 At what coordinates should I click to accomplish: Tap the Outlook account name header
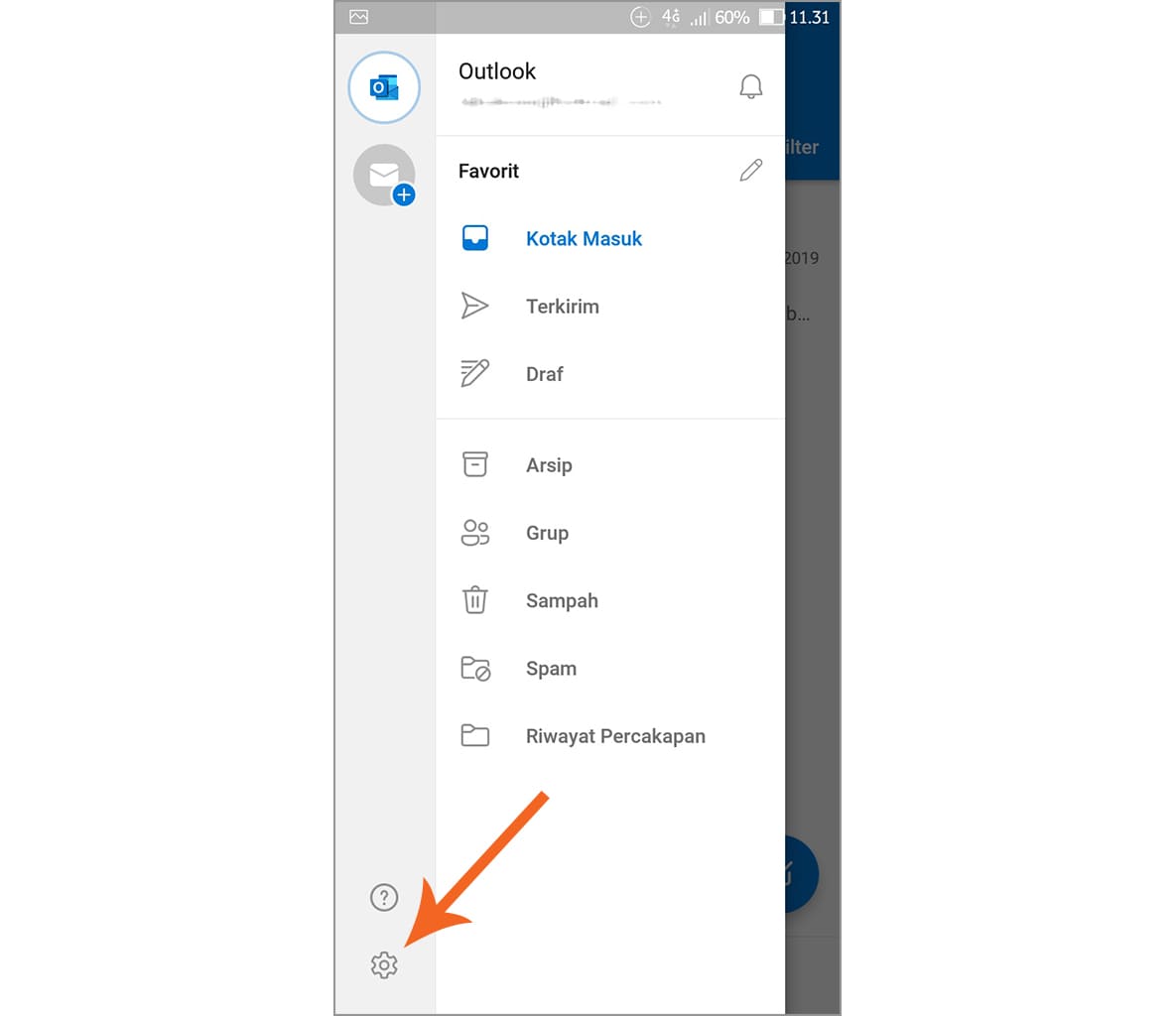point(497,71)
